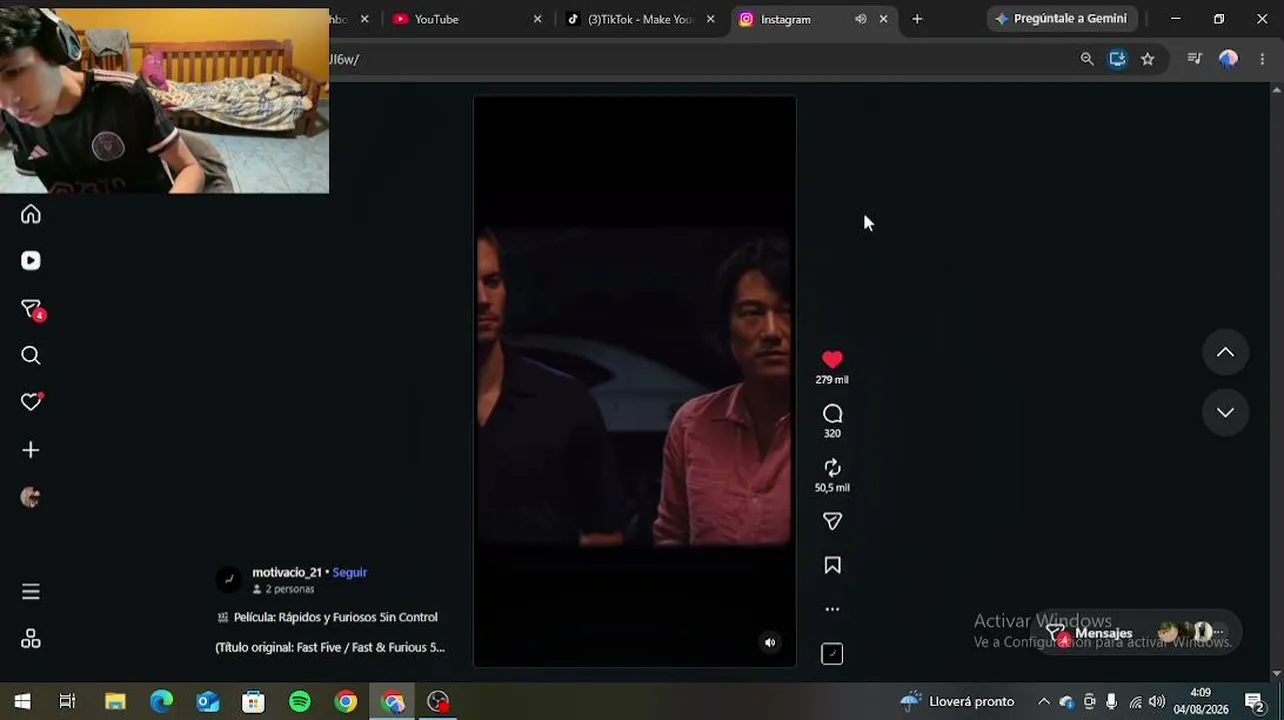The height and width of the screenshot is (720, 1284).
Task: Open the Reels section in sidebar
Action: tap(31, 261)
